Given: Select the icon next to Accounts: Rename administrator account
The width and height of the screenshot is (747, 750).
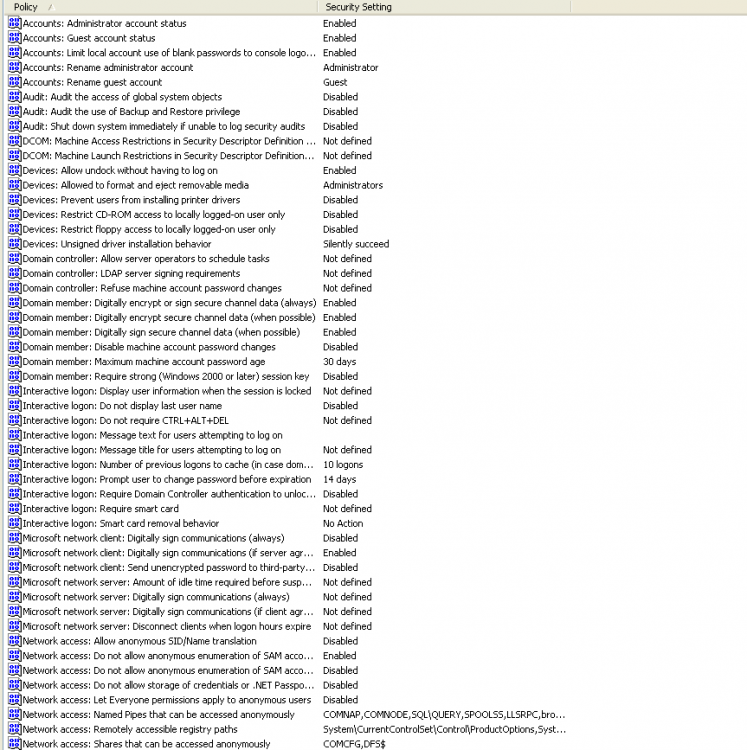Looking at the screenshot, I should click(15, 67).
